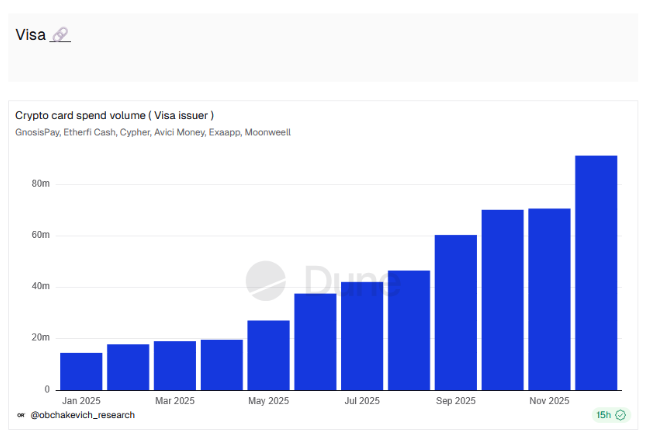Click the Jan 2025 x-axis label

[81, 401]
